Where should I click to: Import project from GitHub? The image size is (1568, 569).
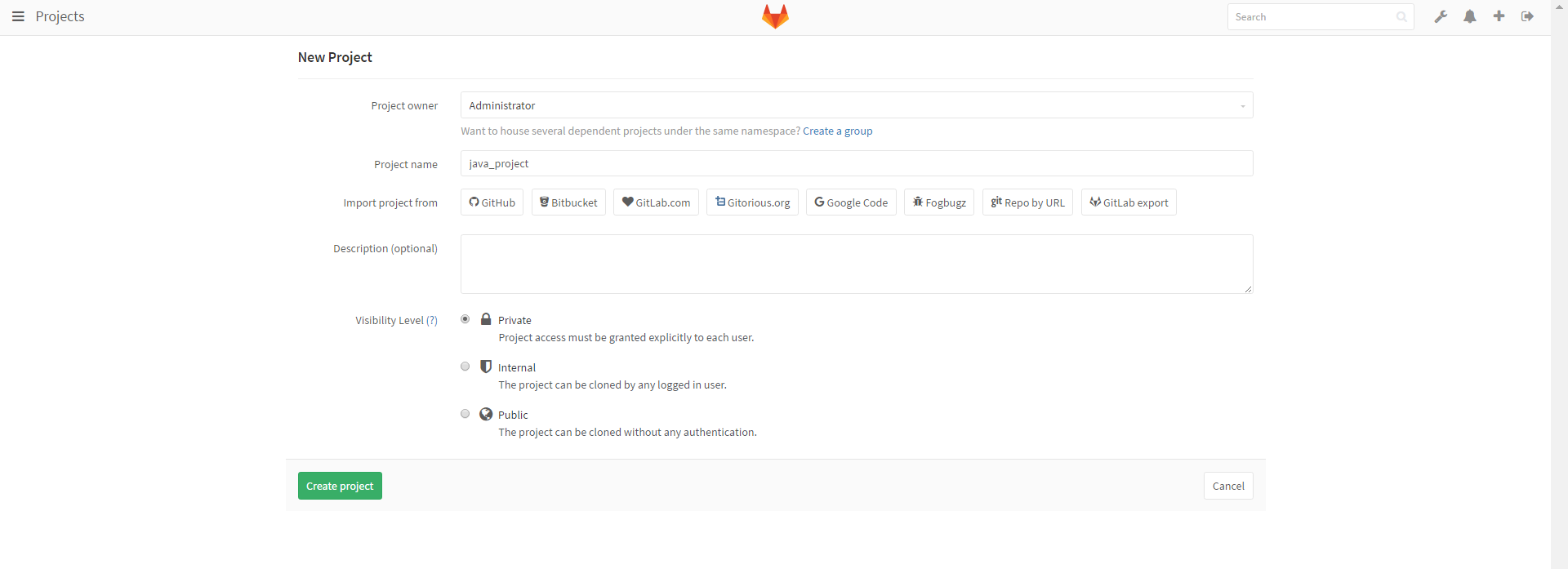click(492, 202)
